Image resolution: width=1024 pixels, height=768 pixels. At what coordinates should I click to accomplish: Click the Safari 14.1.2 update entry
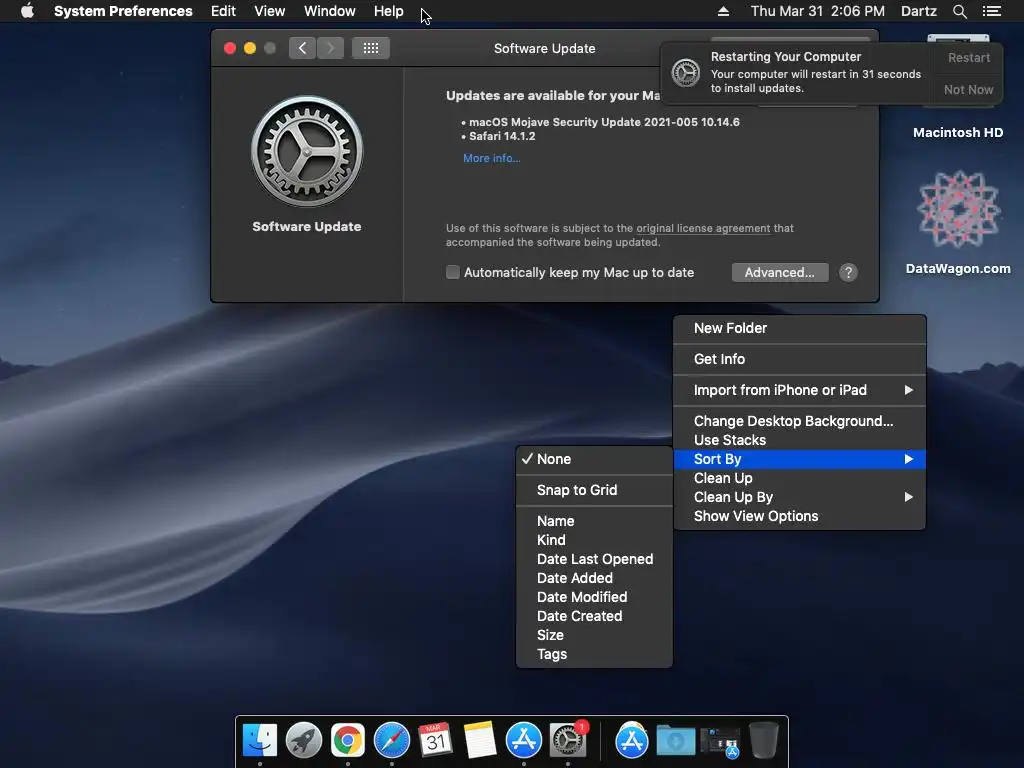502,136
